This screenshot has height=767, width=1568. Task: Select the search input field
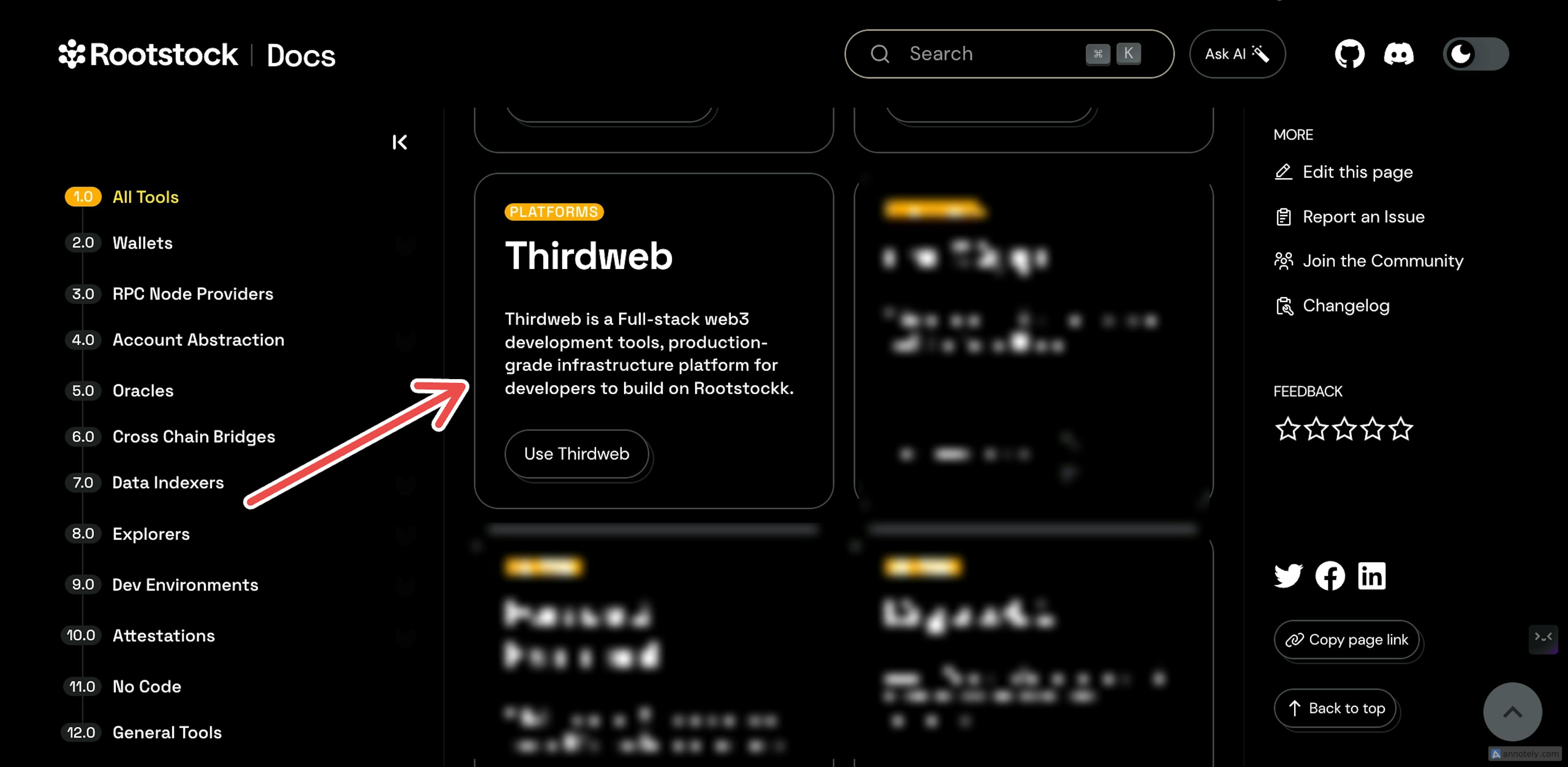click(x=989, y=54)
